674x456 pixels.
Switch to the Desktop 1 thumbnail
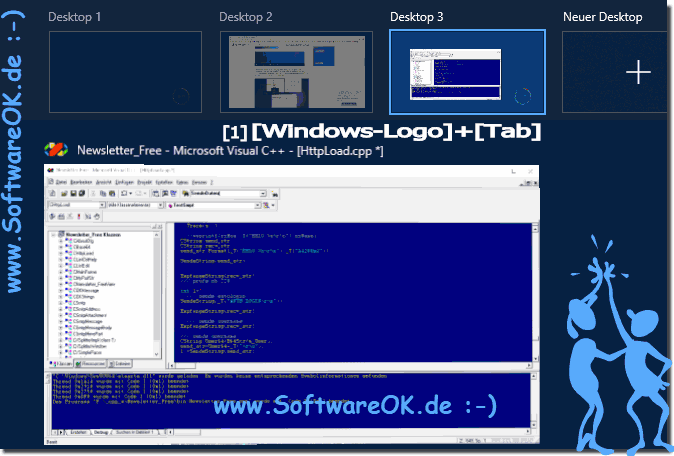tap(125, 72)
